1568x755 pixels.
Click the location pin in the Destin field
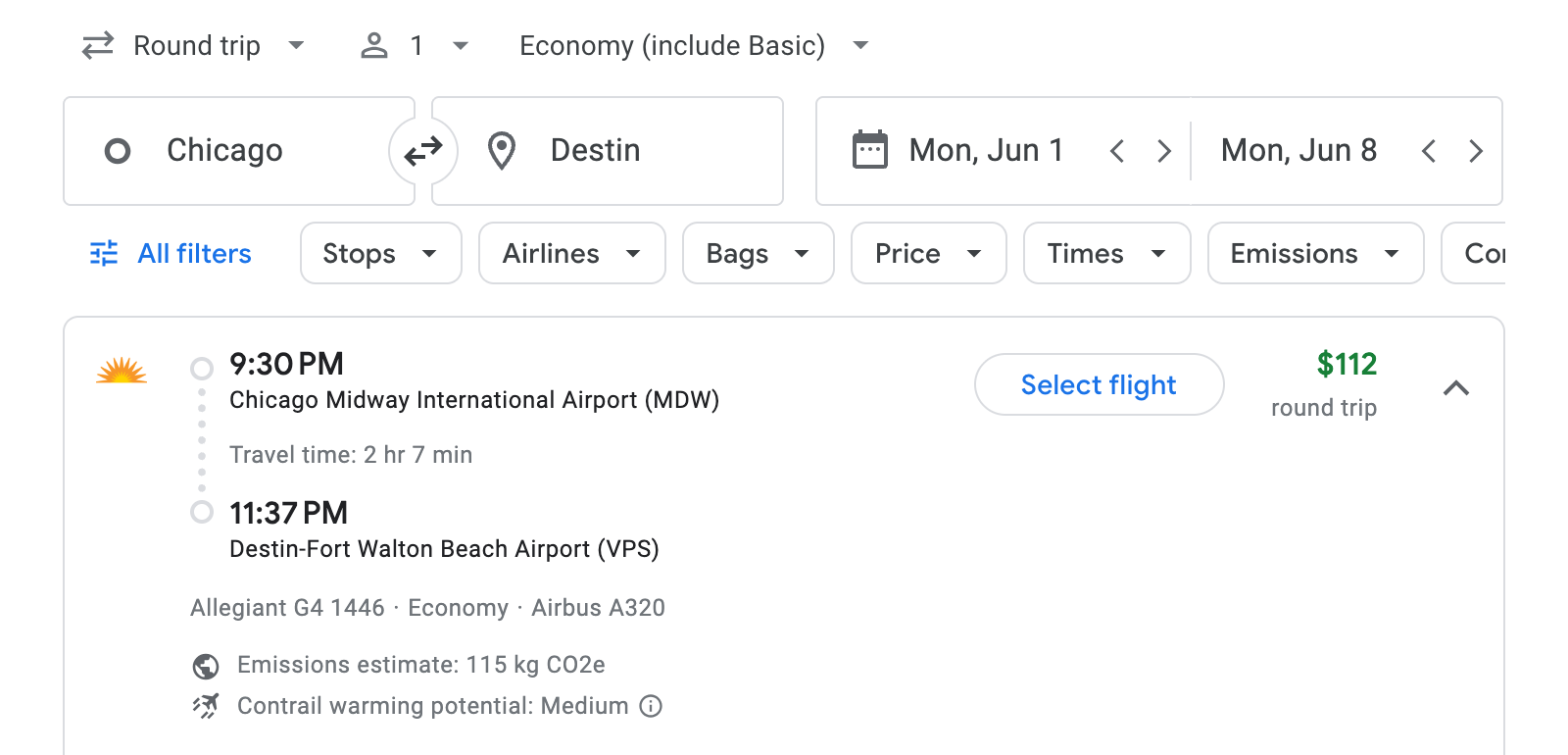(x=502, y=150)
